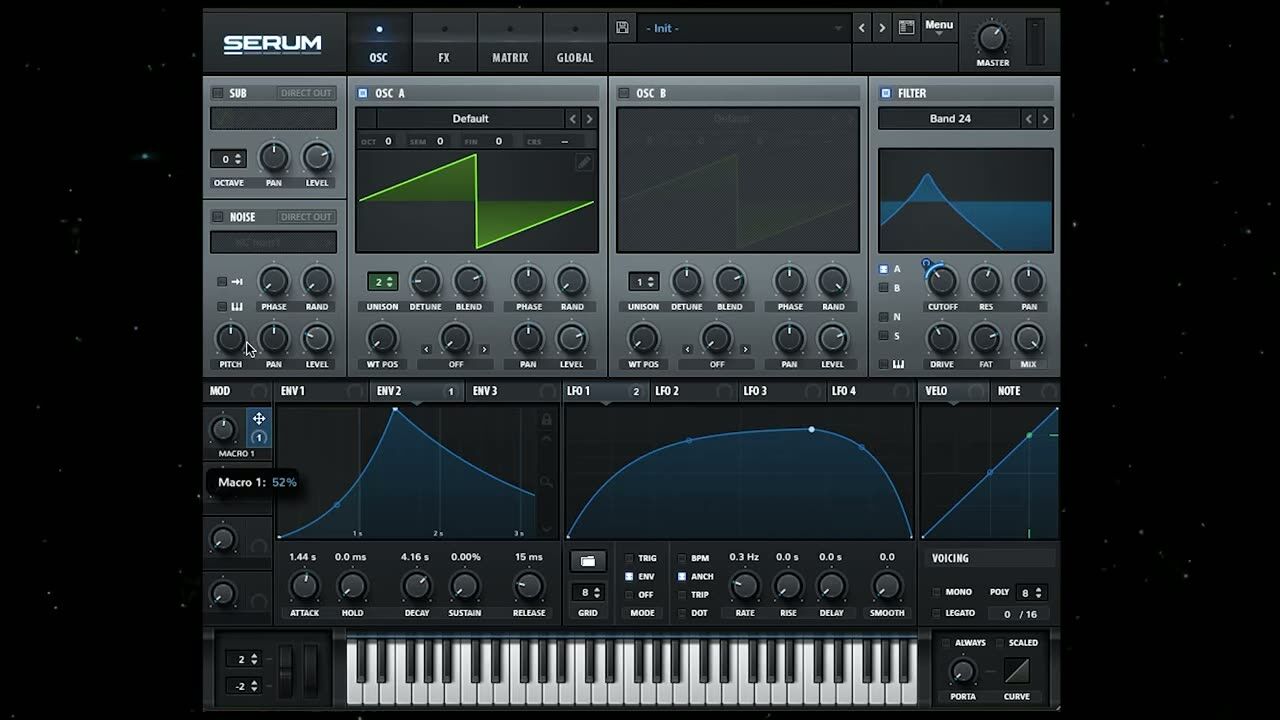The image size is (1280, 720).
Task: Disable the OSC A power toggle
Action: click(x=363, y=93)
